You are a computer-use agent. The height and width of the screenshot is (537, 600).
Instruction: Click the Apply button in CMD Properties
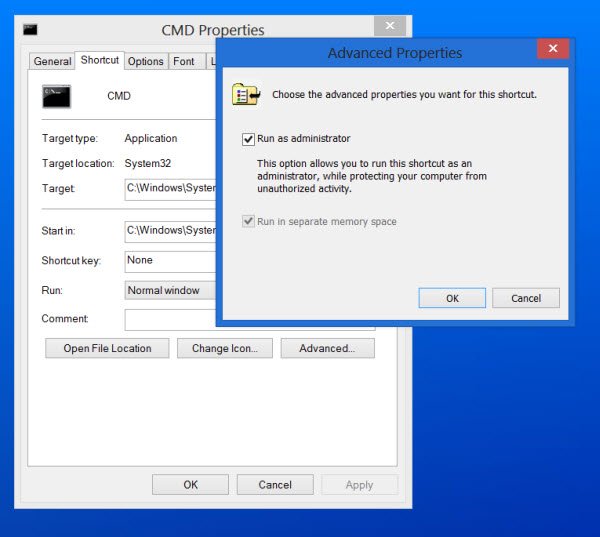(x=359, y=485)
